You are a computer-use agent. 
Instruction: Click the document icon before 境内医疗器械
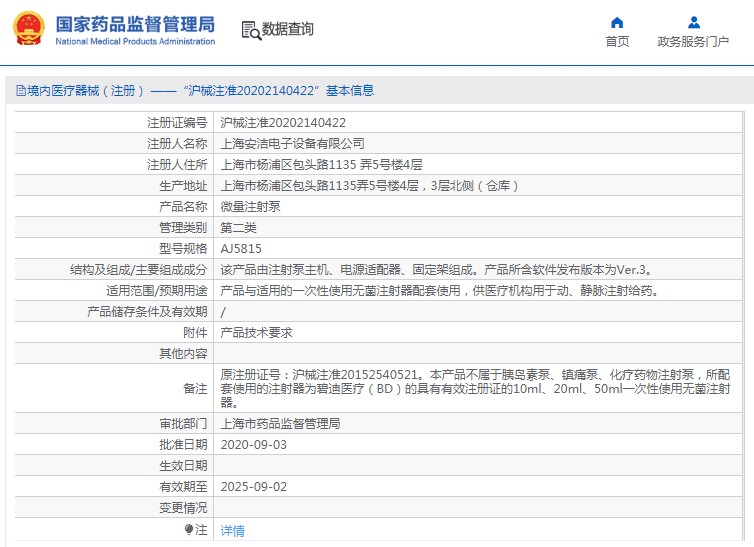coord(21,90)
